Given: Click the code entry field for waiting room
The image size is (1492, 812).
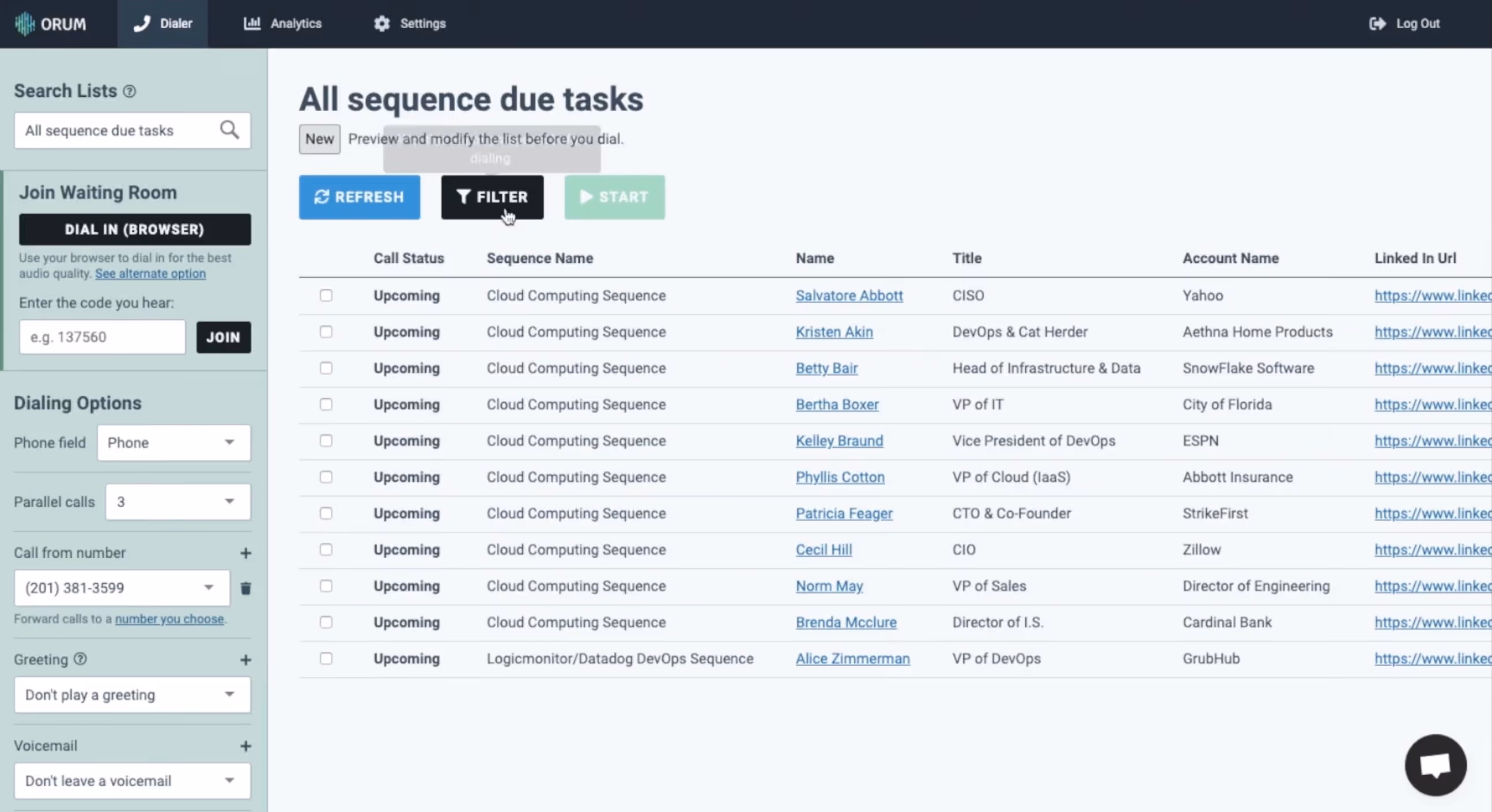Looking at the screenshot, I should click(x=102, y=337).
